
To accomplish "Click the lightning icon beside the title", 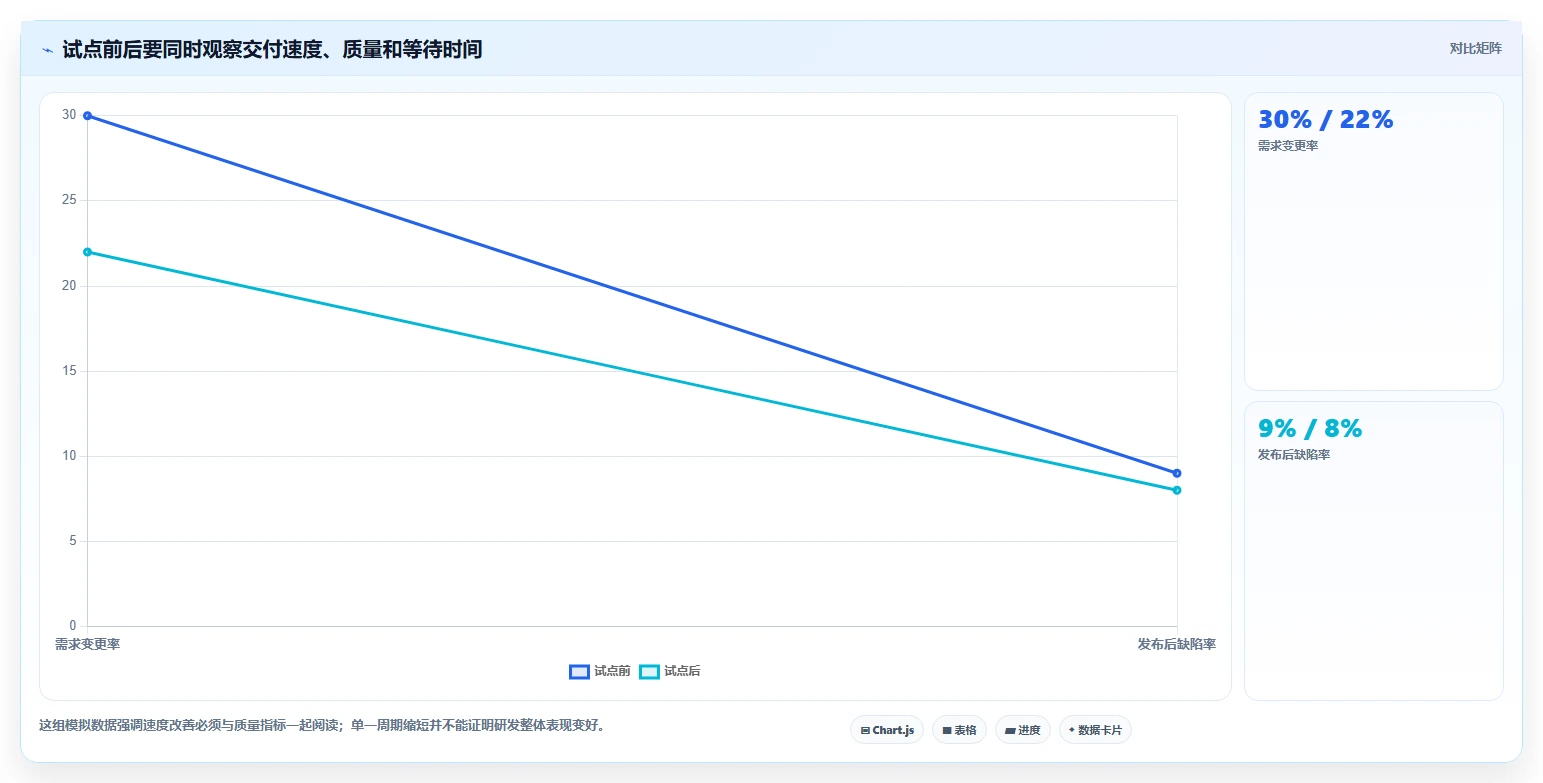I will point(47,49).
